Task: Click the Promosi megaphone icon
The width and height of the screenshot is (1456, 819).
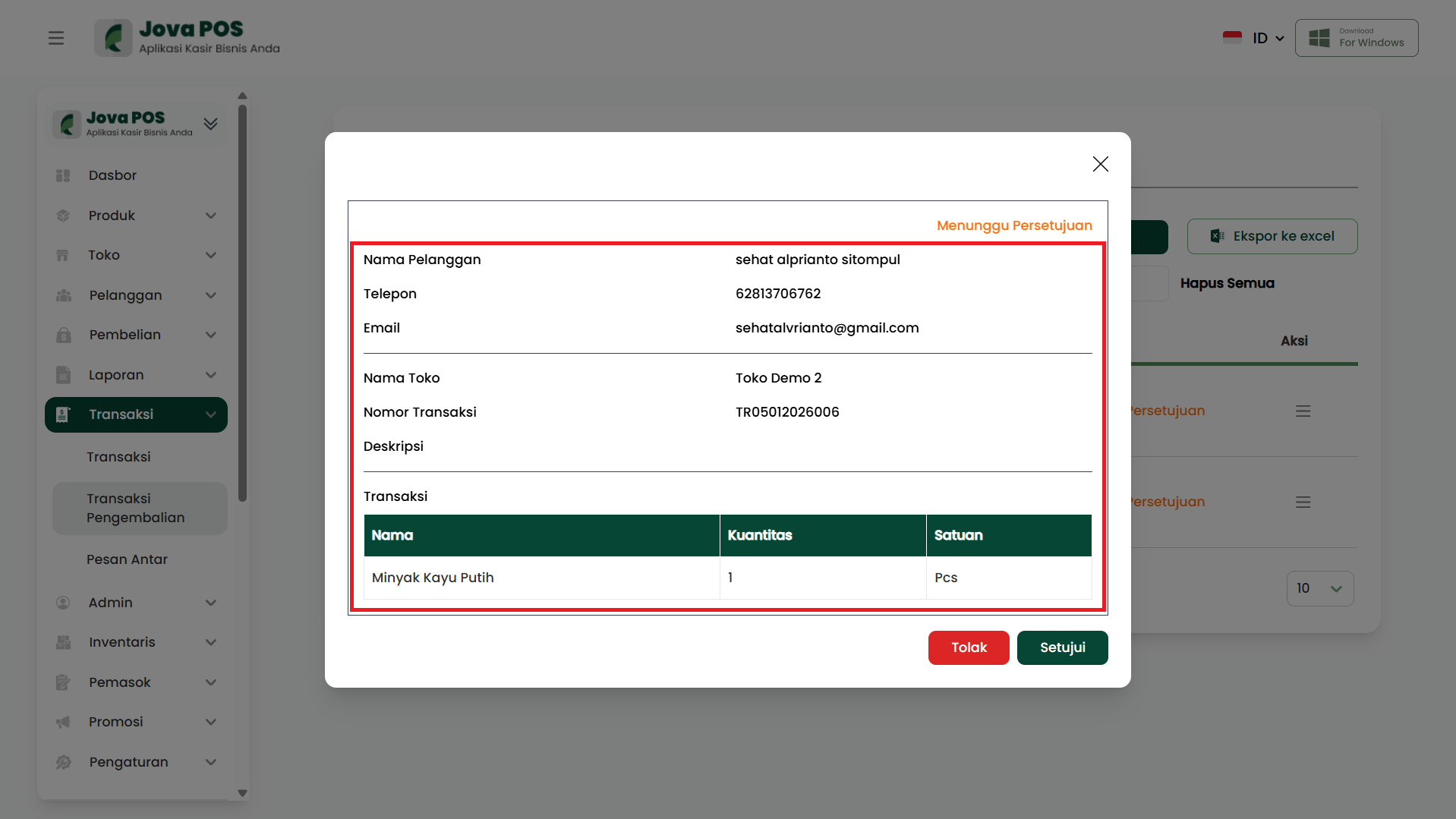Action: click(x=63, y=722)
